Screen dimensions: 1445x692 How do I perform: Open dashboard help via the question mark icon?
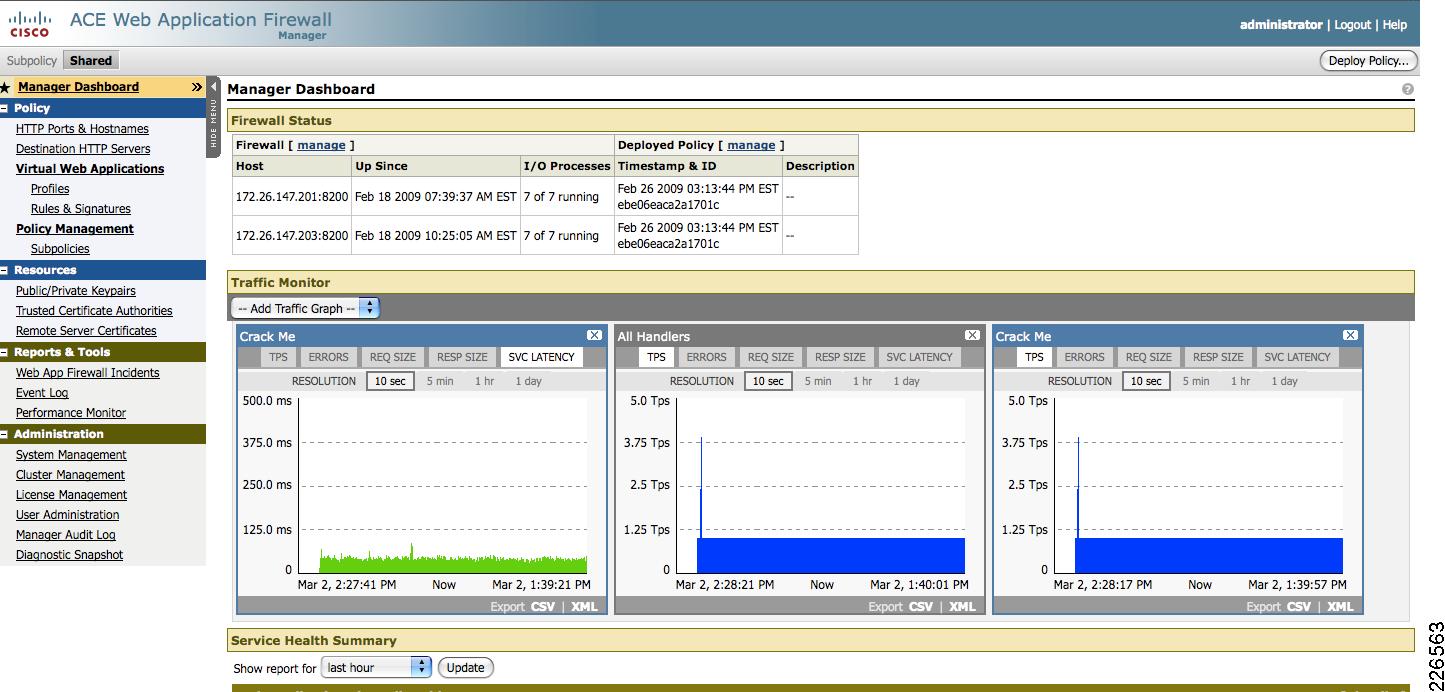(x=1406, y=88)
